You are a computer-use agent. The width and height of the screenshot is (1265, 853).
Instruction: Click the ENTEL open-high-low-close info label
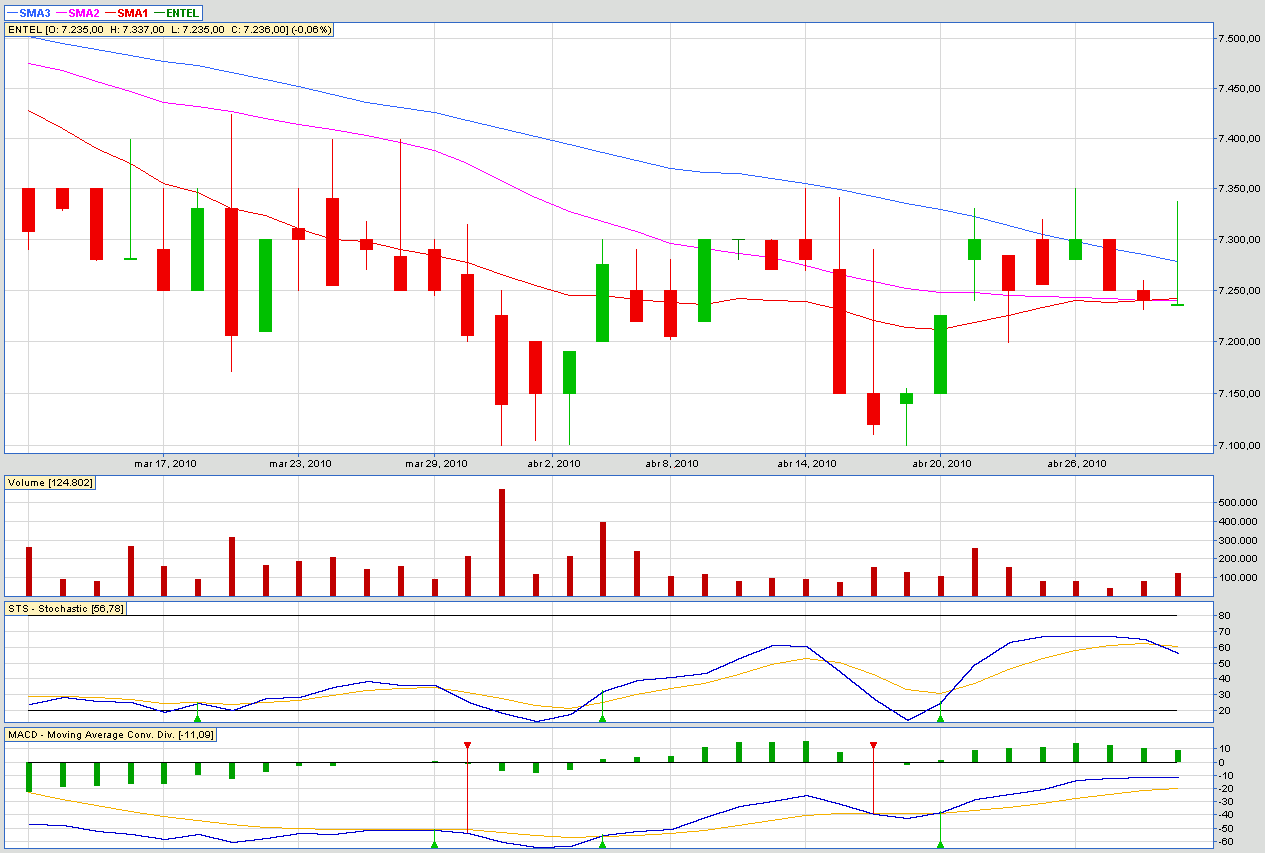pos(170,30)
